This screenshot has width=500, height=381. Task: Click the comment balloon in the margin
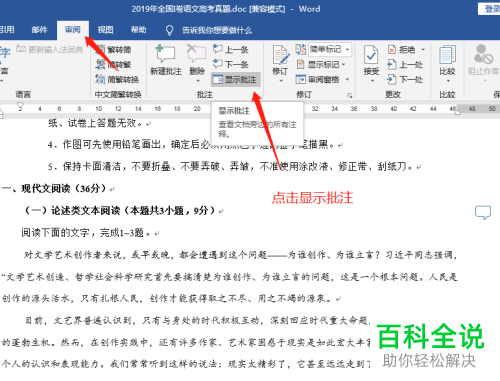pyautogui.click(x=483, y=213)
